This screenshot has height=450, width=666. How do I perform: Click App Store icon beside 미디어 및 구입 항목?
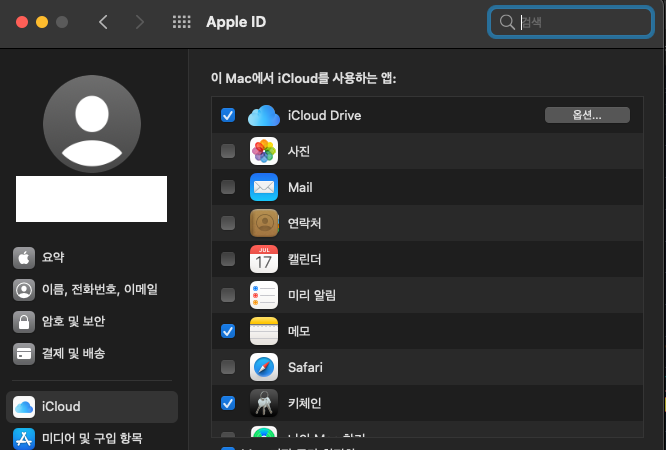[24, 439]
